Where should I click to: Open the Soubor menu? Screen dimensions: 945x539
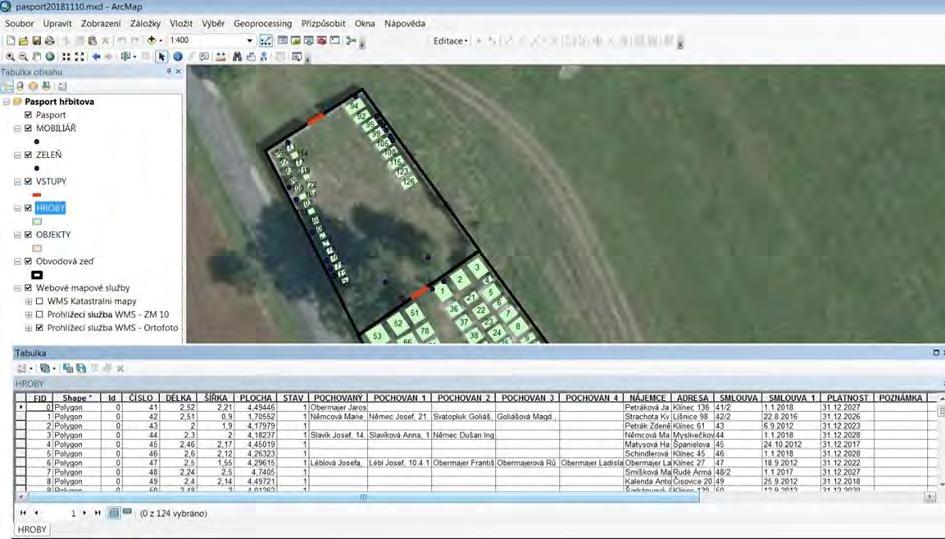pos(19,24)
